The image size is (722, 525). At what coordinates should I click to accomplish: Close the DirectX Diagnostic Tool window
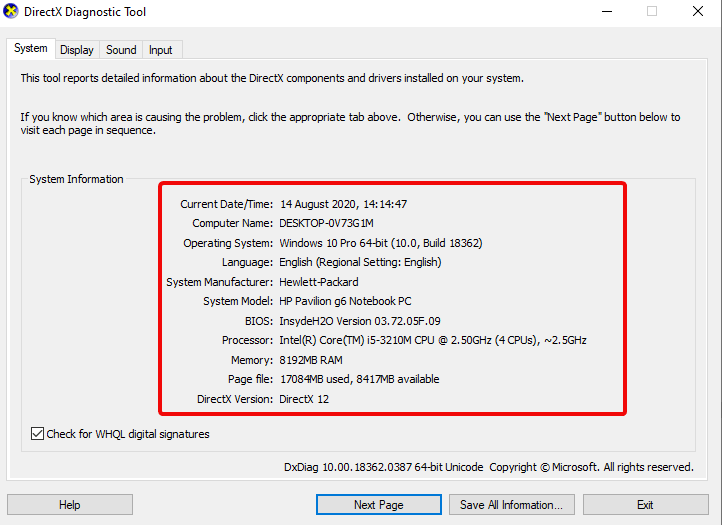pos(698,12)
